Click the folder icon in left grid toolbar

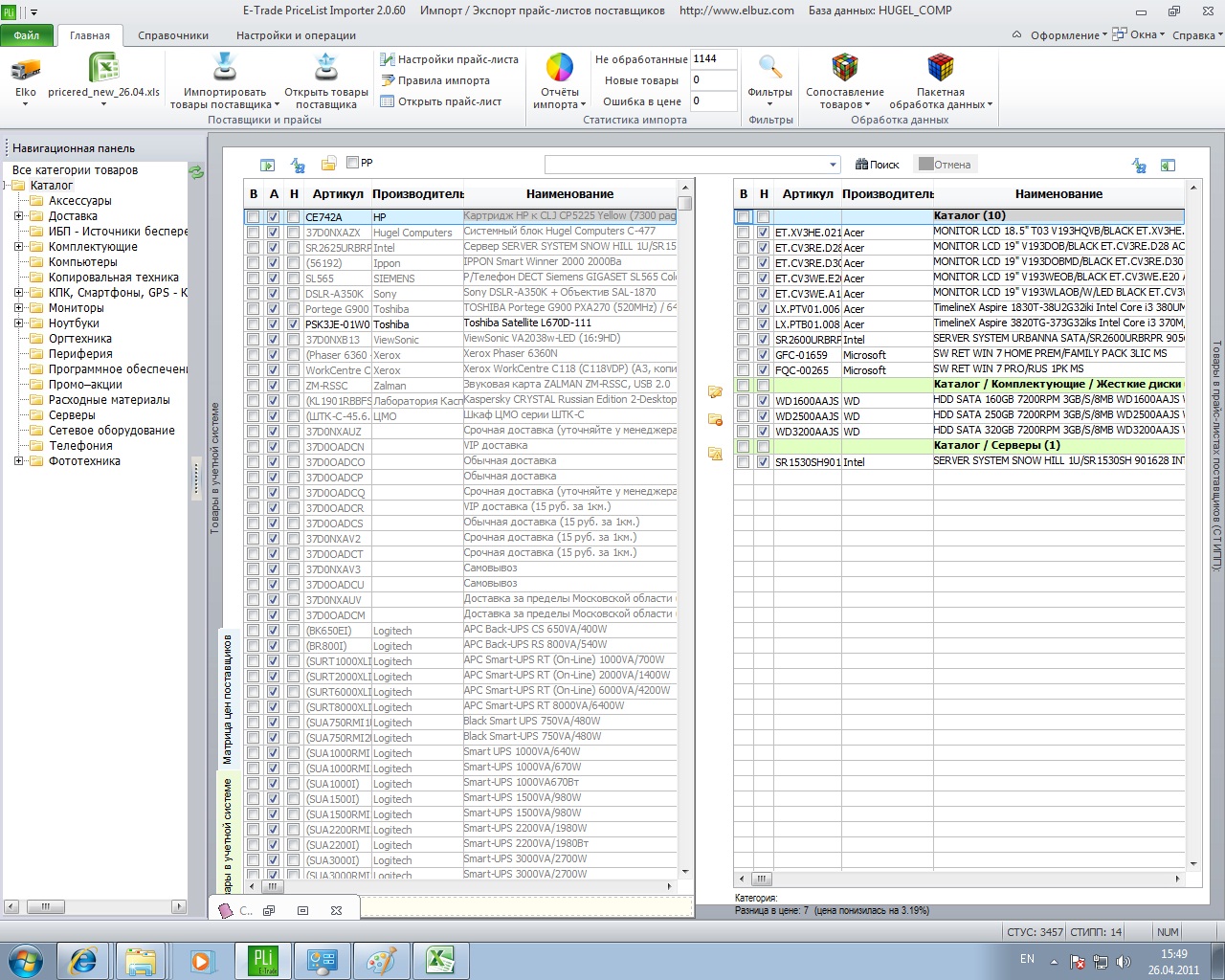(x=328, y=165)
